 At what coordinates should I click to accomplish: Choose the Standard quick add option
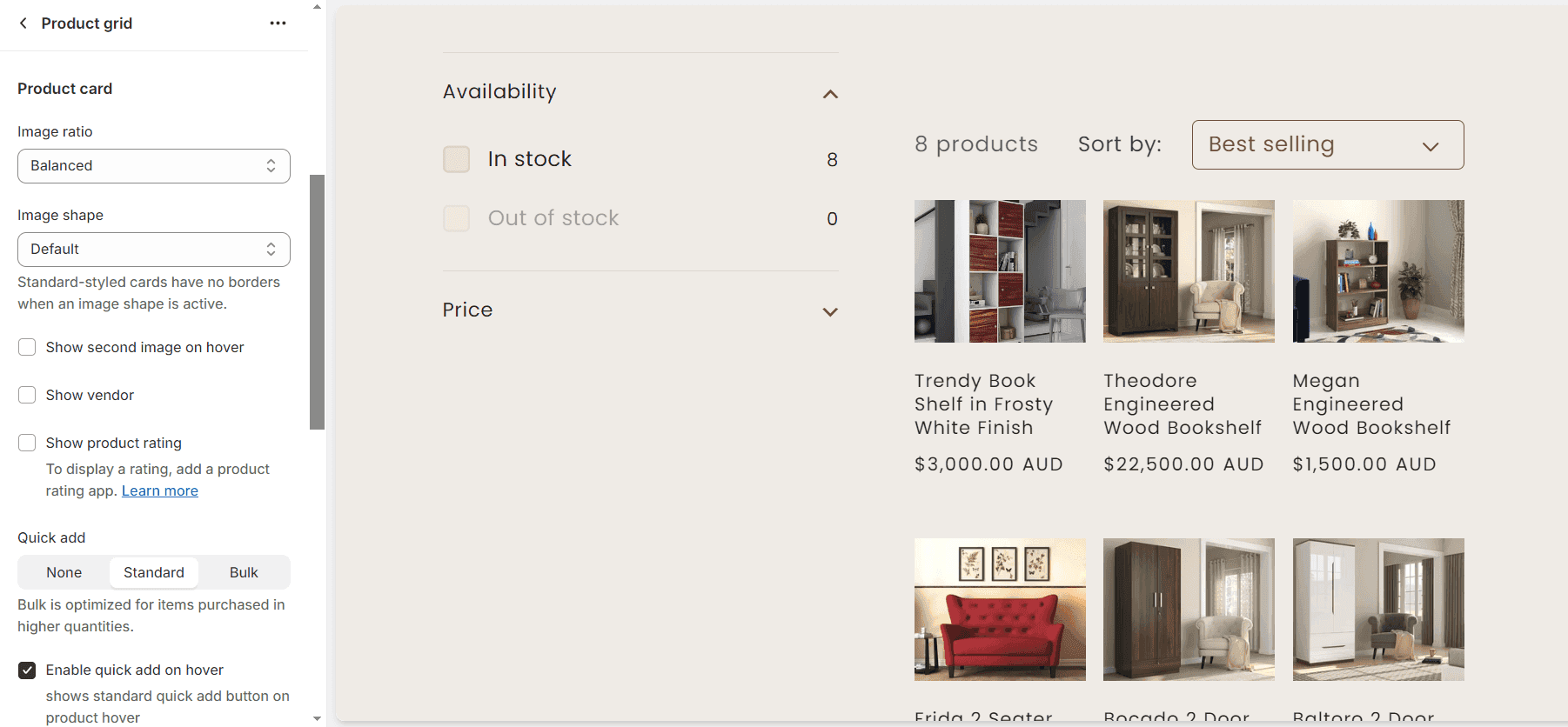(x=154, y=573)
